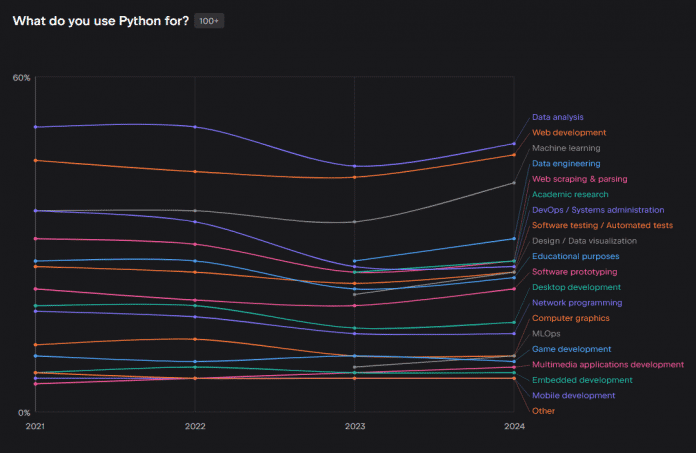Click the MLOps legend entry
Screen dimensions: 696x453
[x=546, y=333]
